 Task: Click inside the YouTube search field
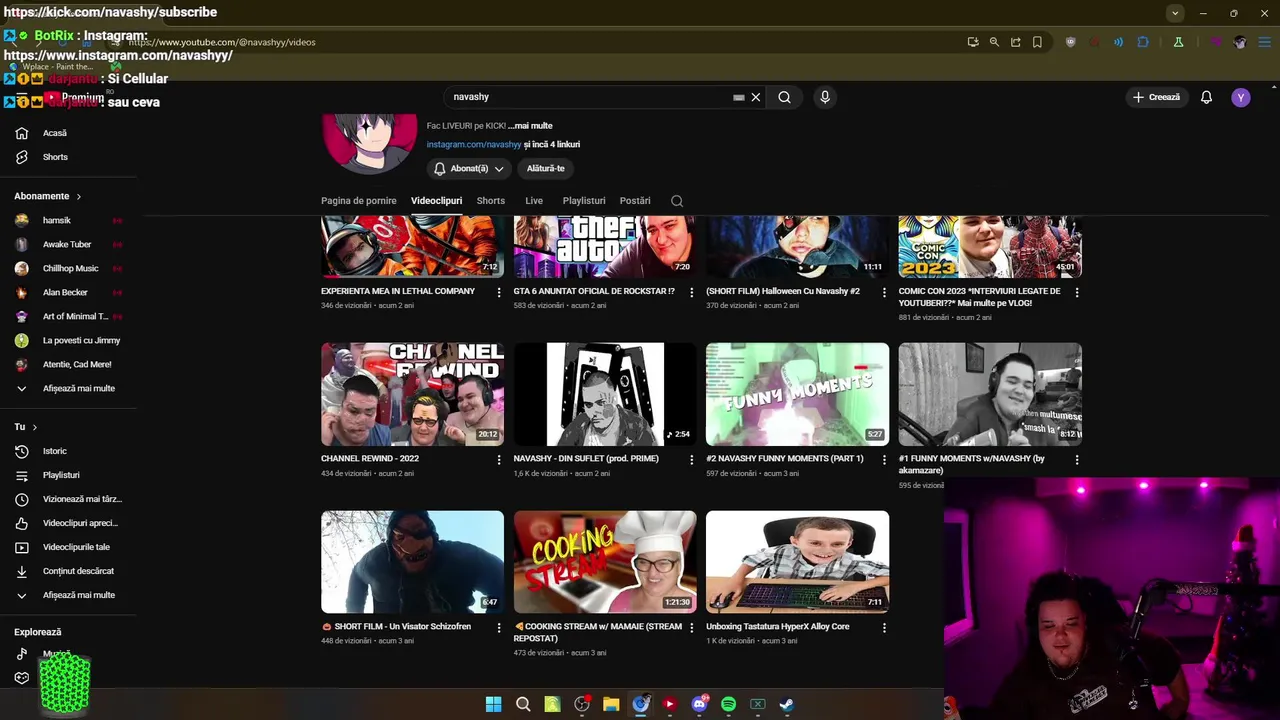point(590,97)
